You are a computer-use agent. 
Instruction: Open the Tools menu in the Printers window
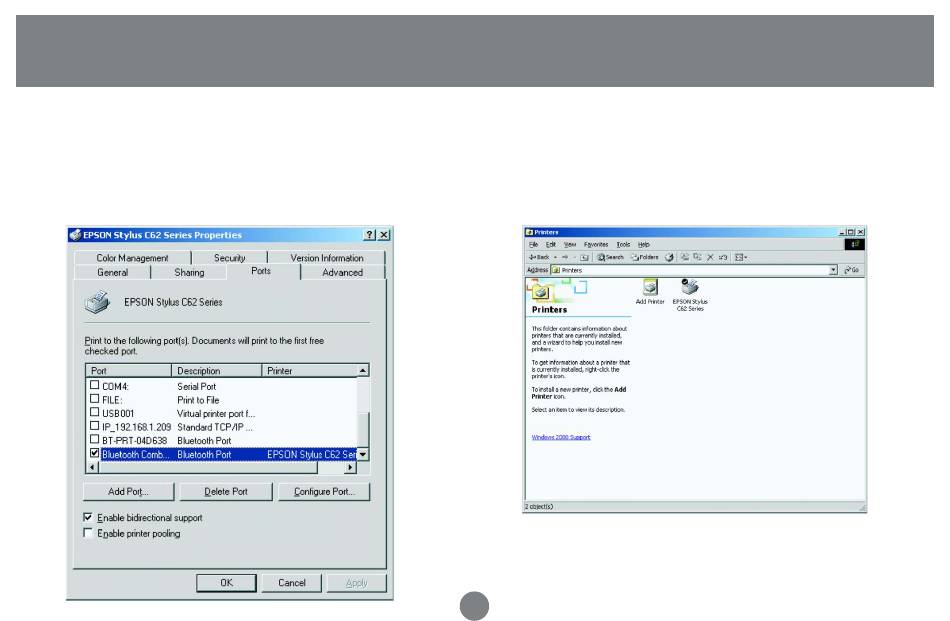[x=623, y=245]
